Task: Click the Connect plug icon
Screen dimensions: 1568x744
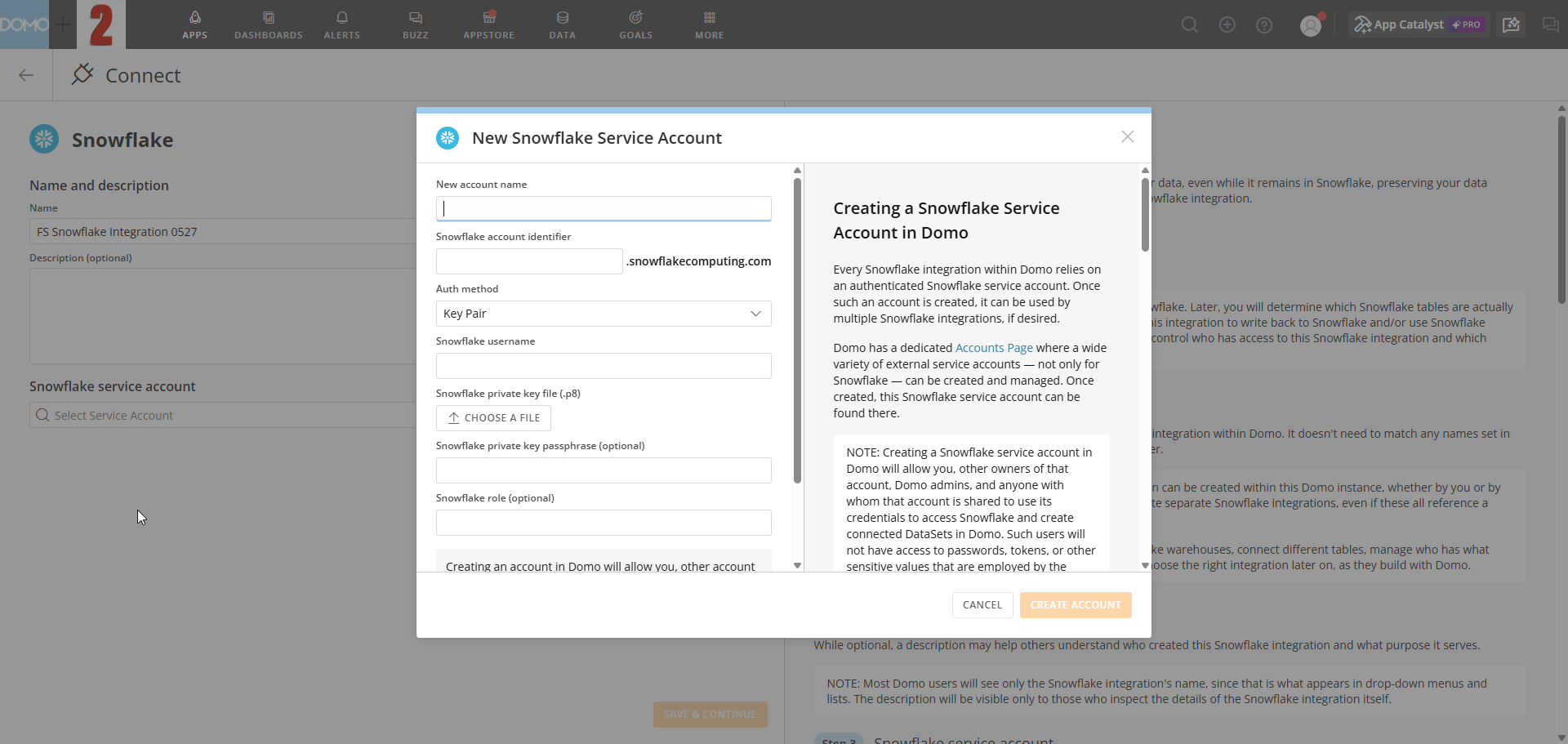Action: pyautogui.click(x=82, y=74)
